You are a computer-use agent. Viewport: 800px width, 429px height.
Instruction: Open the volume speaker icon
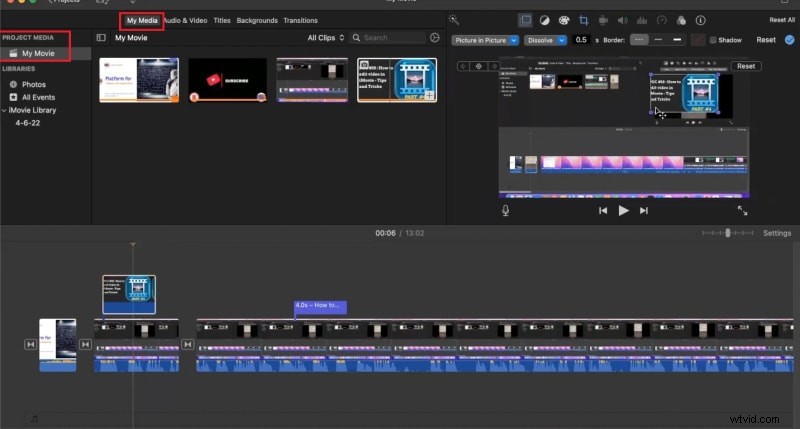[x=622, y=20]
